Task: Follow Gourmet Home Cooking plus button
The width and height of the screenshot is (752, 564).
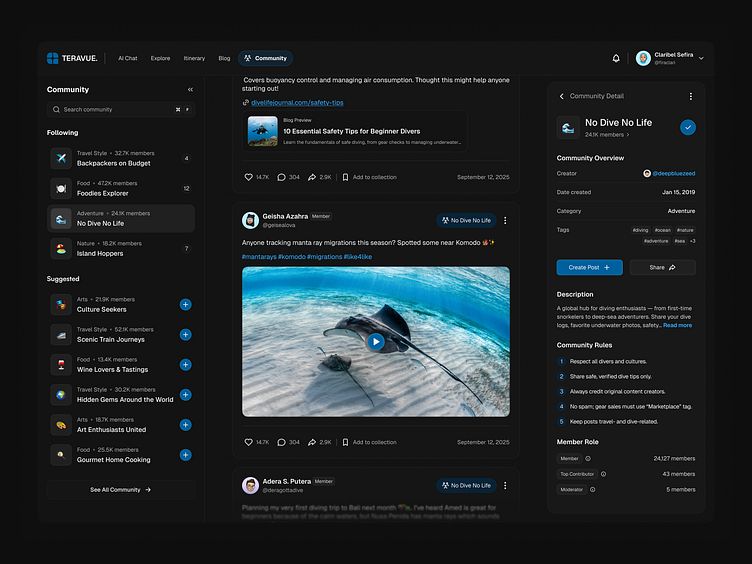Action: tap(186, 455)
